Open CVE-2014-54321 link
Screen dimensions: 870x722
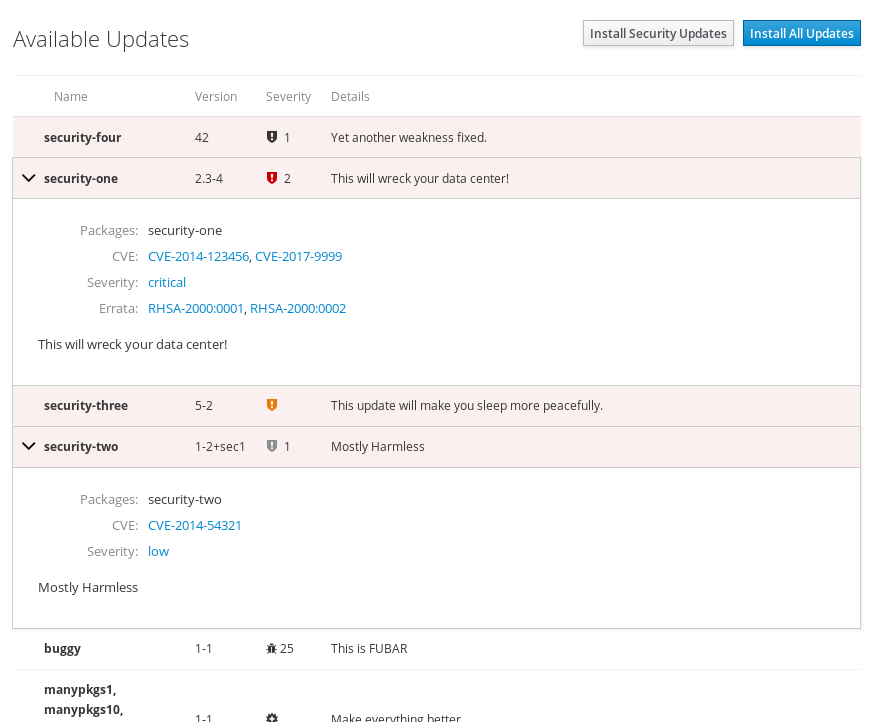pyautogui.click(x=195, y=526)
